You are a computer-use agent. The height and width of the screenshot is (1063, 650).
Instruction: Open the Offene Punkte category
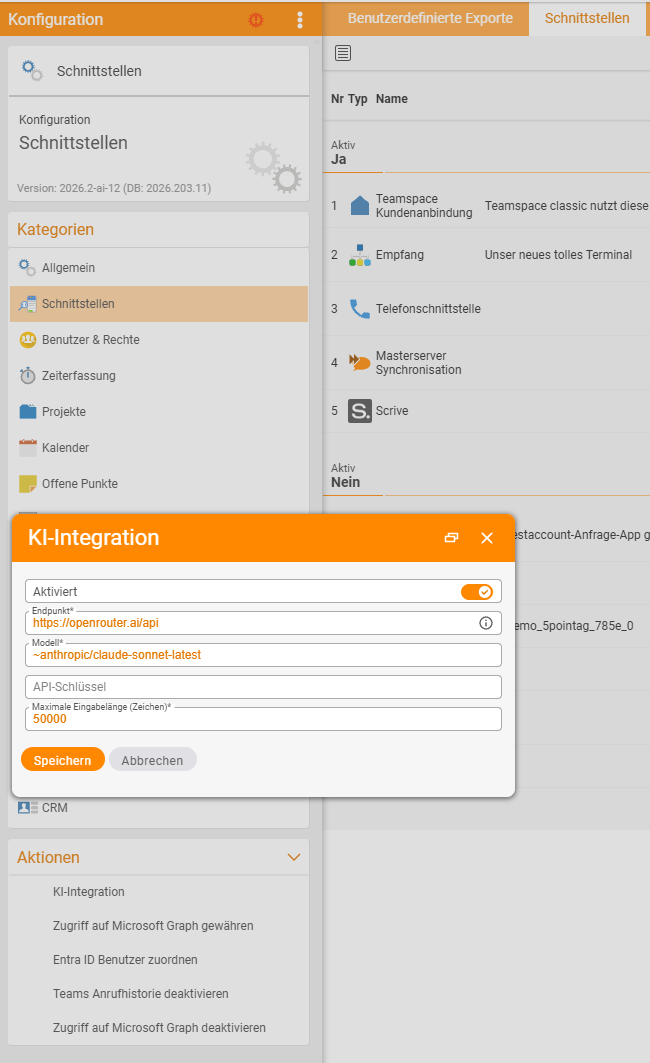159,483
